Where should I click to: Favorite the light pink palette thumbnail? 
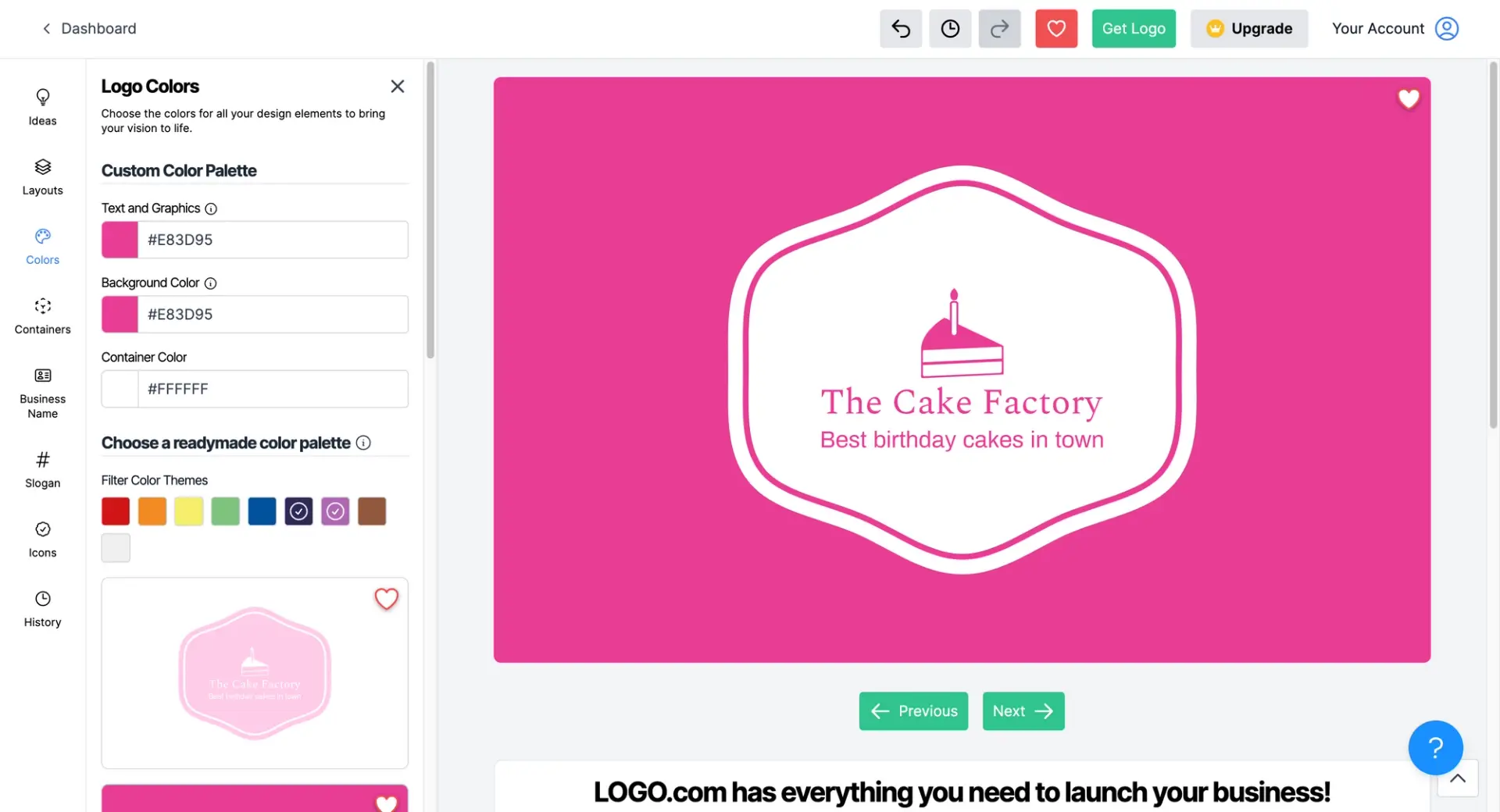[386, 599]
